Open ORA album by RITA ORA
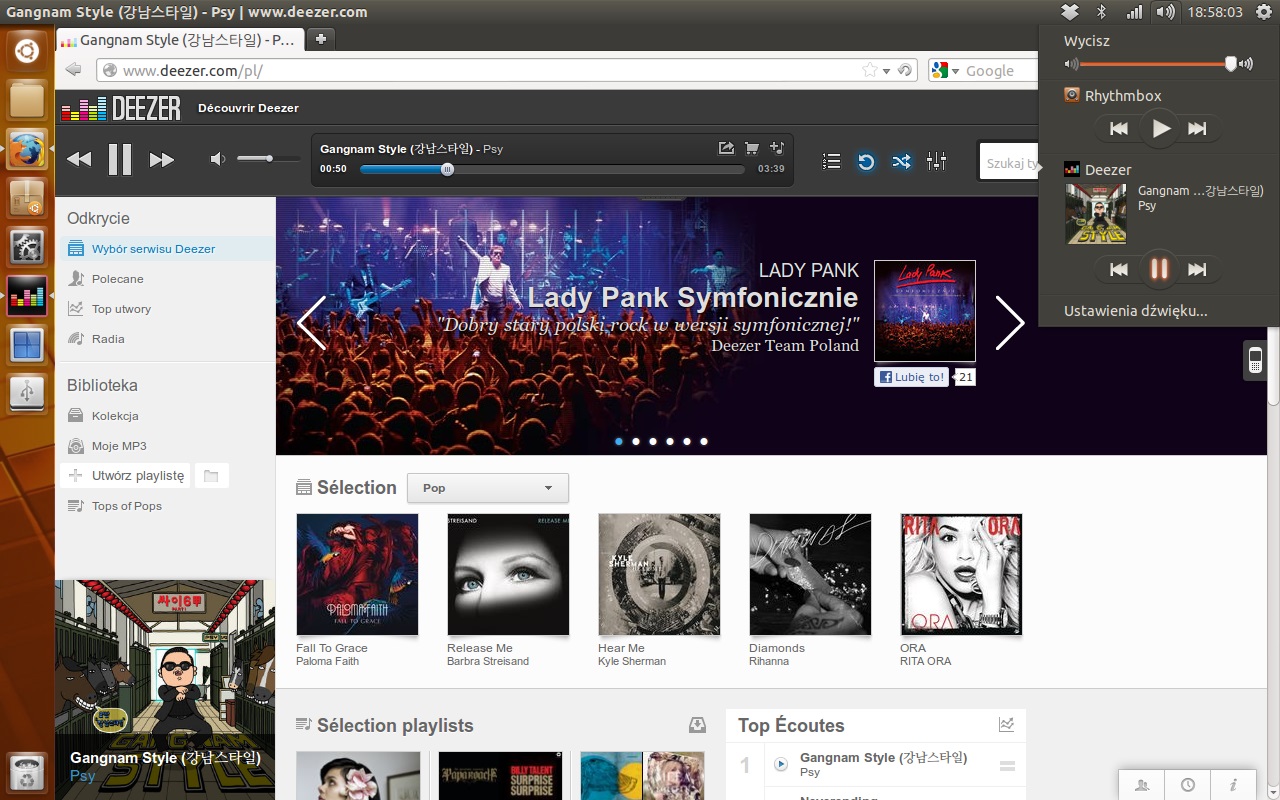1280x800 pixels. [961, 574]
